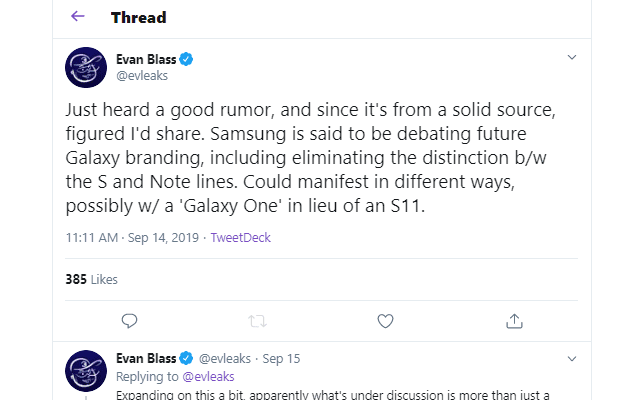617x400 pixels.
Task: Click the share tweet icon
Action: click(x=515, y=321)
